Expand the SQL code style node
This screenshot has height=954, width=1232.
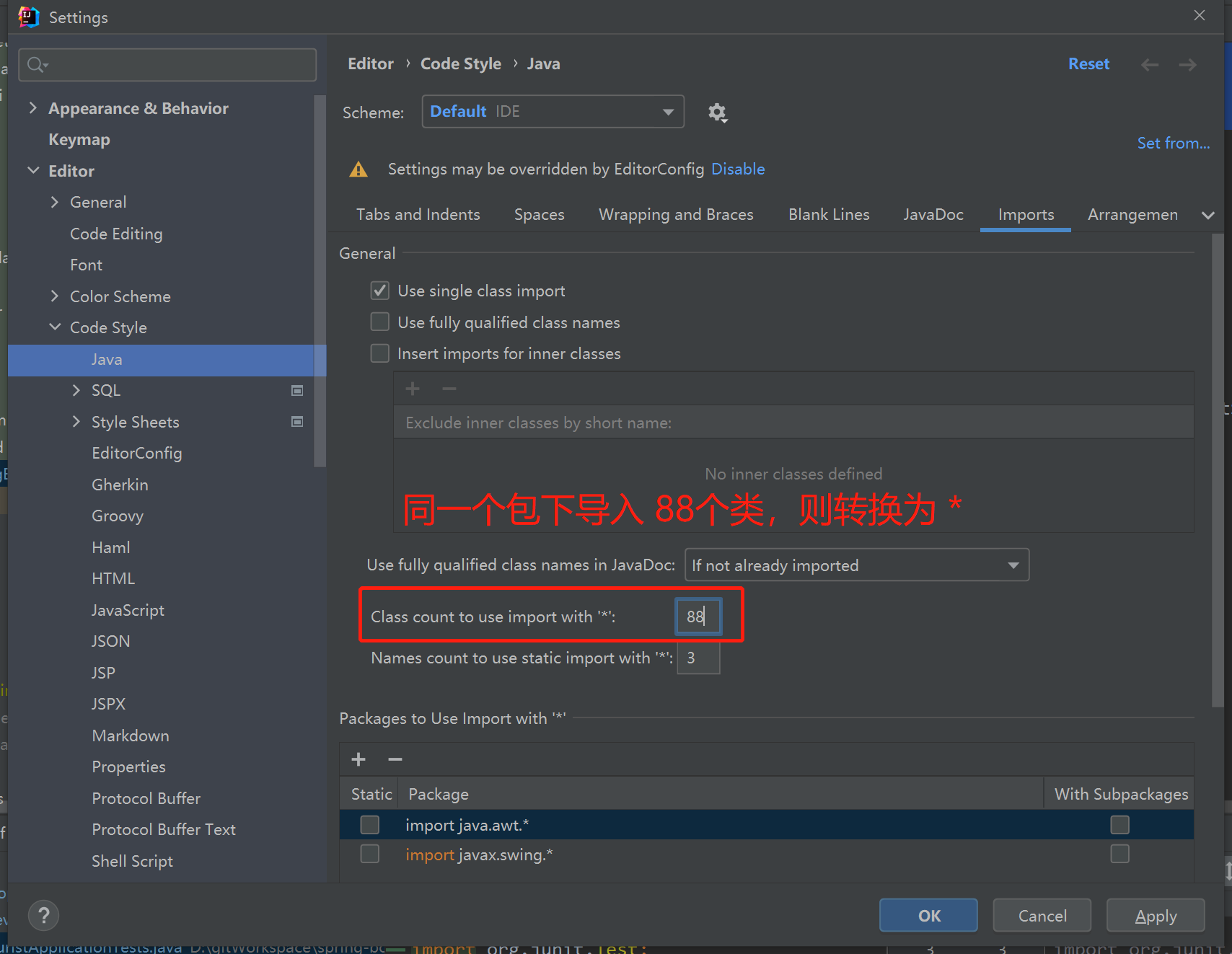point(76,390)
